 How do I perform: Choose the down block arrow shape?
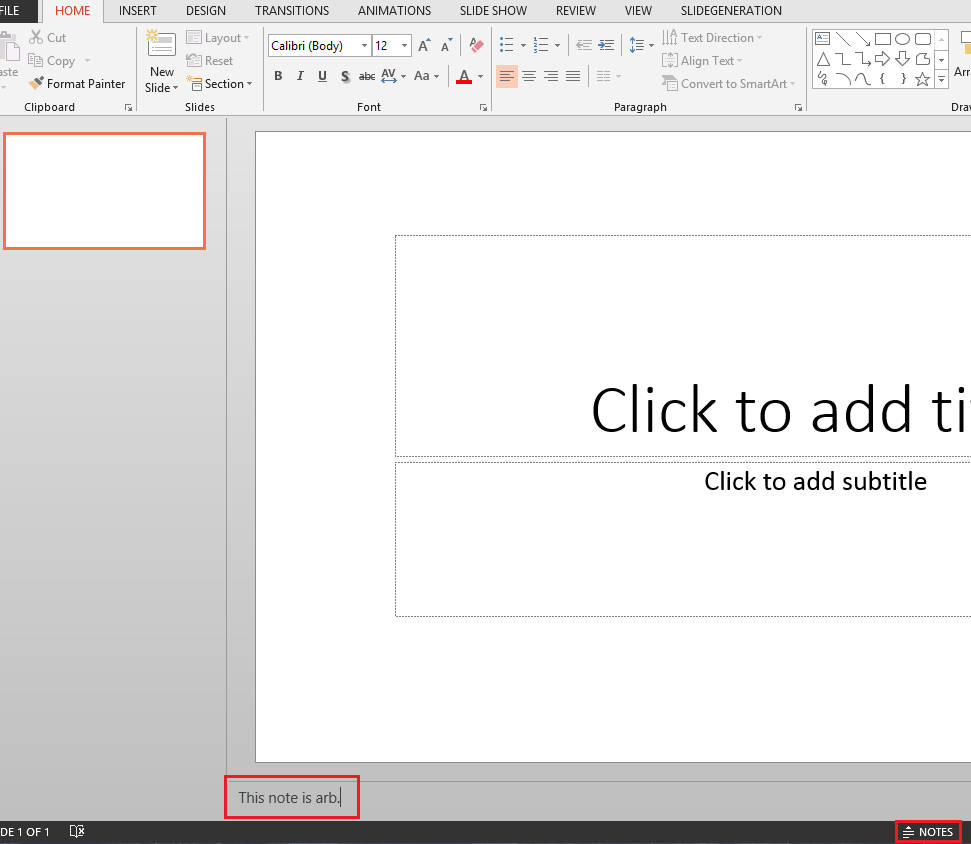pyautogui.click(x=902, y=59)
